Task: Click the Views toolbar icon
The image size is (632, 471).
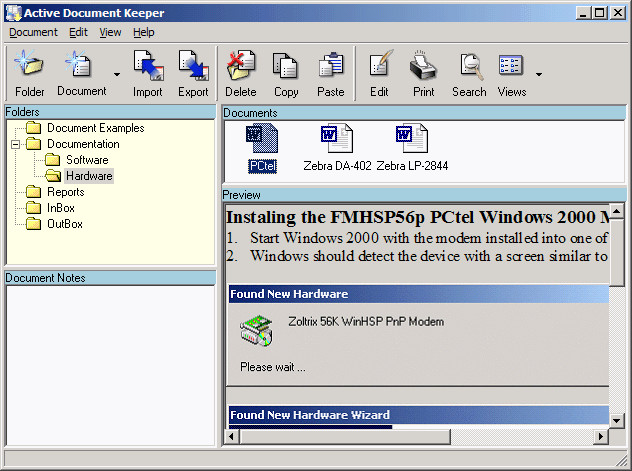Action: pyautogui.click(x=512, y=73)
